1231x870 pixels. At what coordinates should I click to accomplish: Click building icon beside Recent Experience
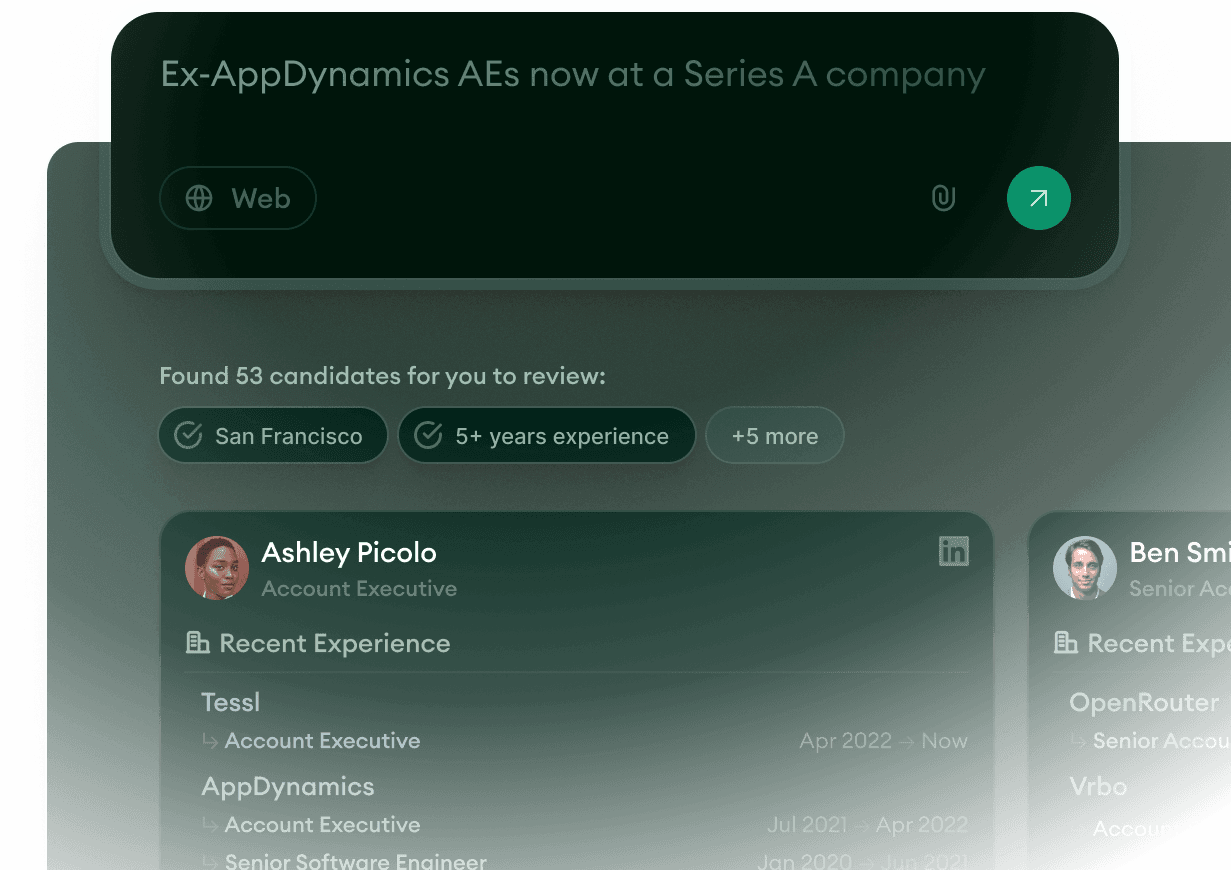click(198, 643)
